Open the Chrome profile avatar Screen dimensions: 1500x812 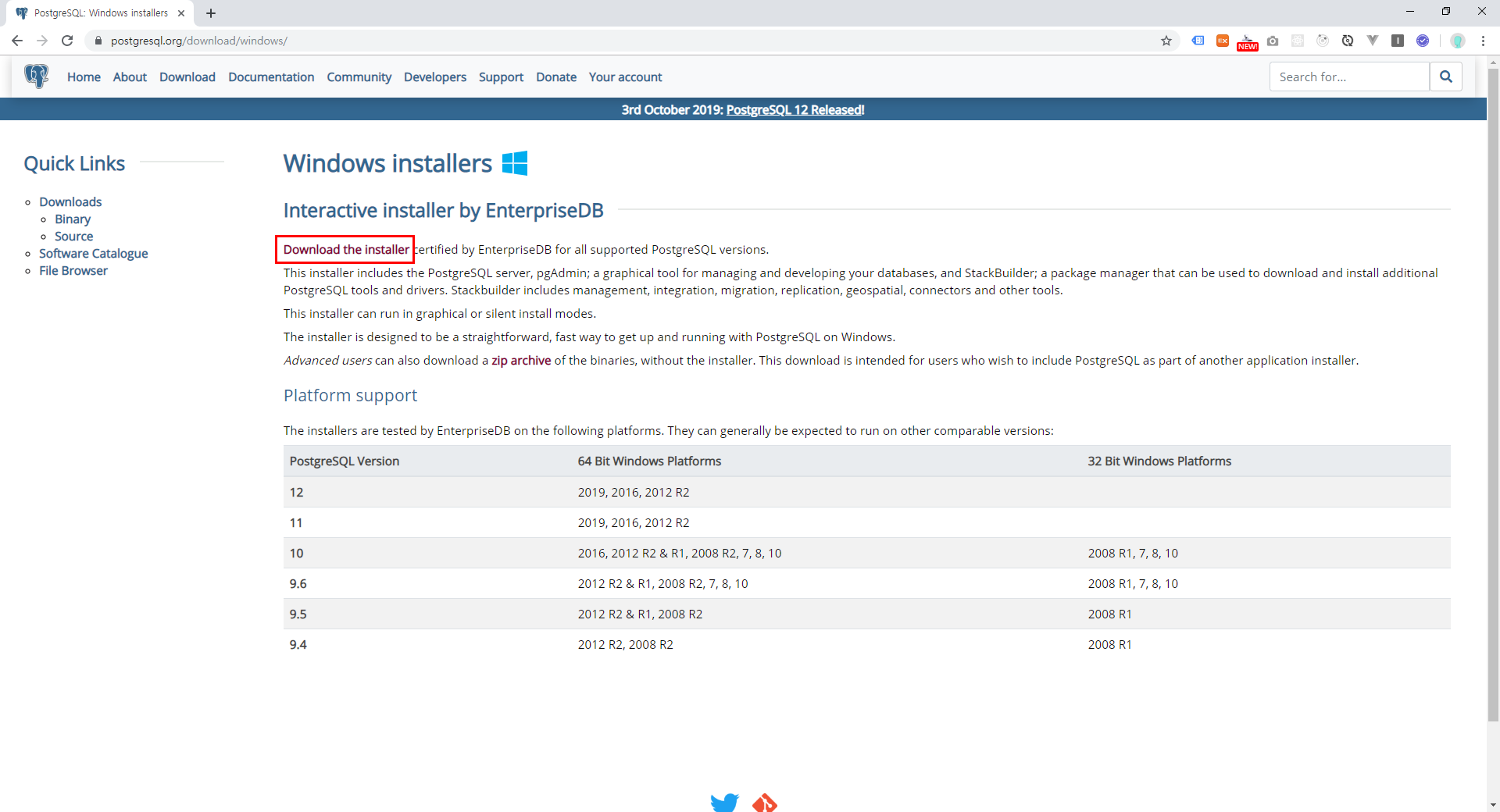[x=1458, y=41]
